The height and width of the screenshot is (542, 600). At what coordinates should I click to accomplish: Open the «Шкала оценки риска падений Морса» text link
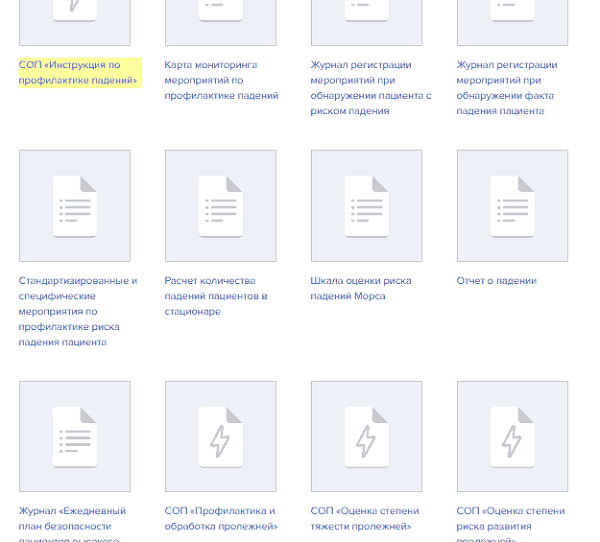click(x=360, y=288)
